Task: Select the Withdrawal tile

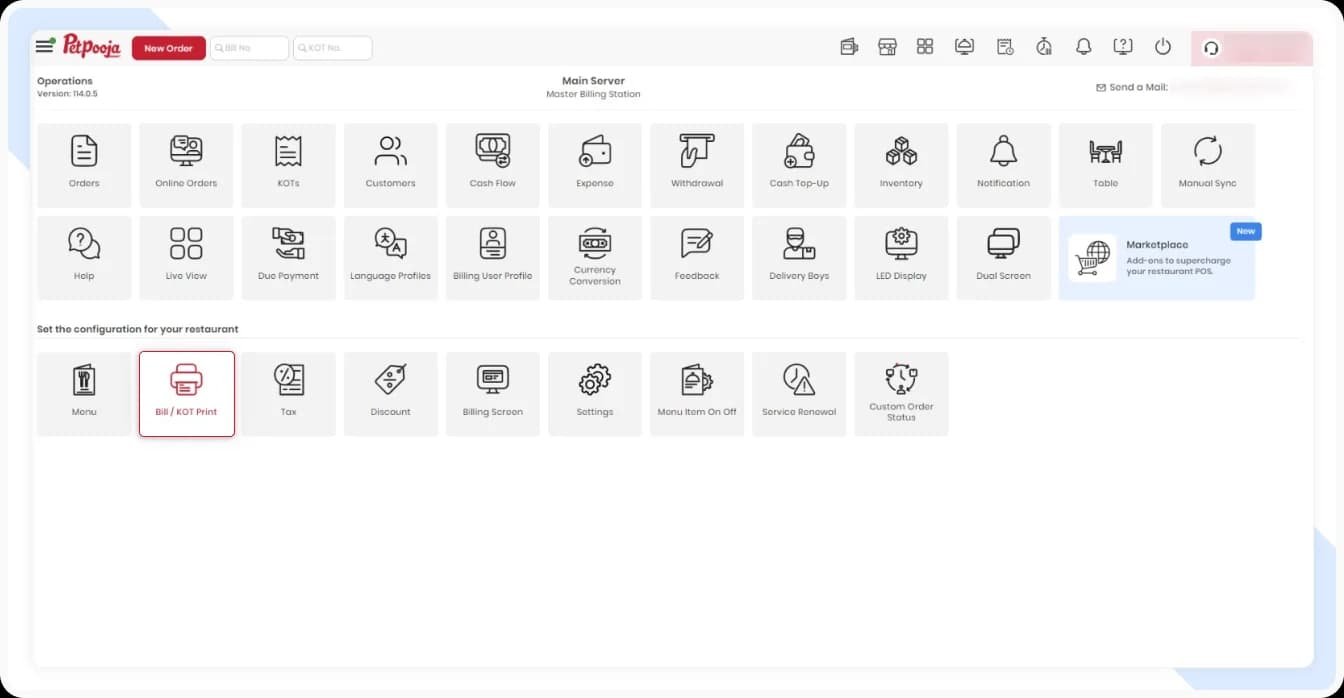Action: coord(696,165)
